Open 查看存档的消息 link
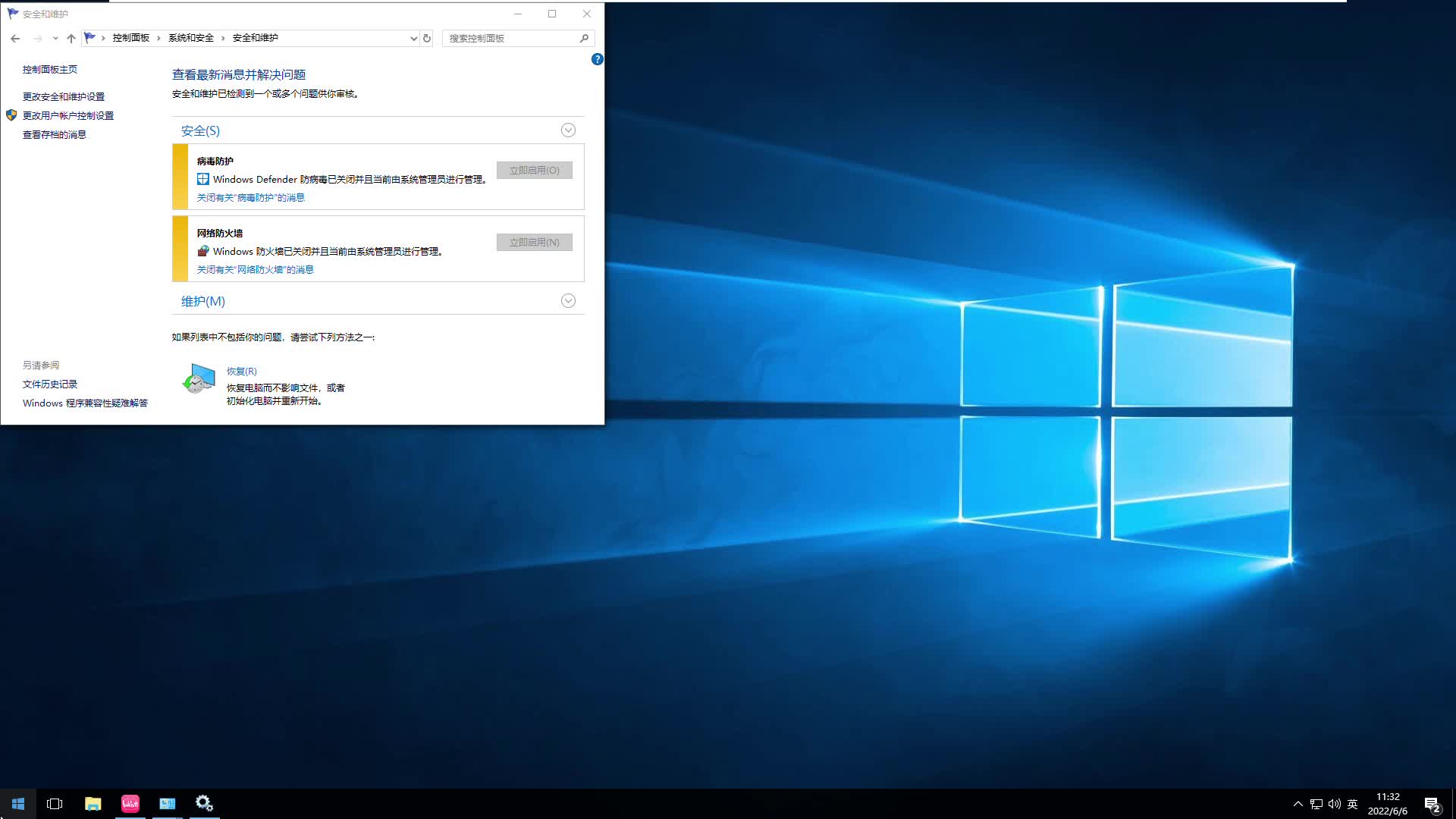1456x819 pixels. point(55,134)
